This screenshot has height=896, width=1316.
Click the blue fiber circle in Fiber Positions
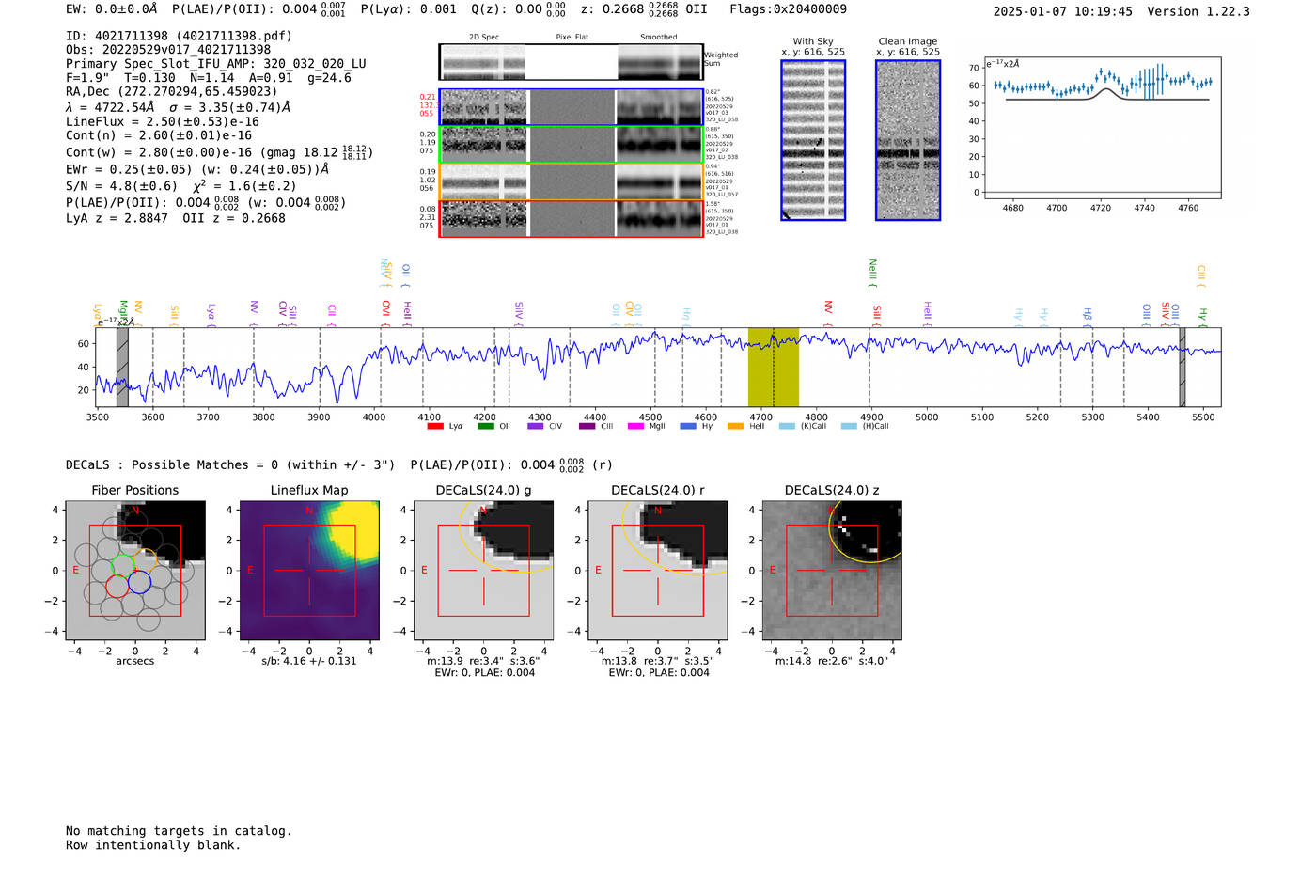pos(140,583)
